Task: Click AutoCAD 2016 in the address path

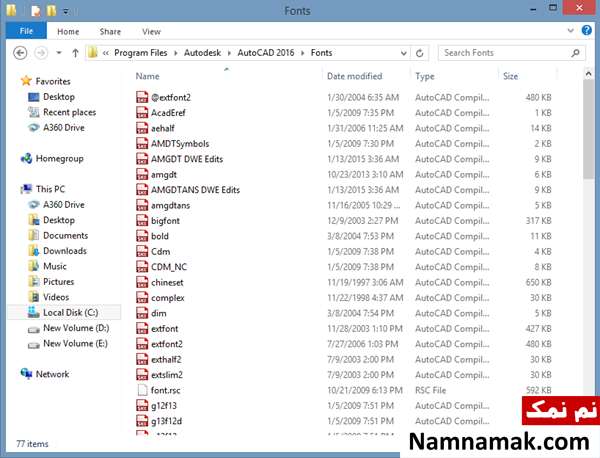Action: [266, 53]
